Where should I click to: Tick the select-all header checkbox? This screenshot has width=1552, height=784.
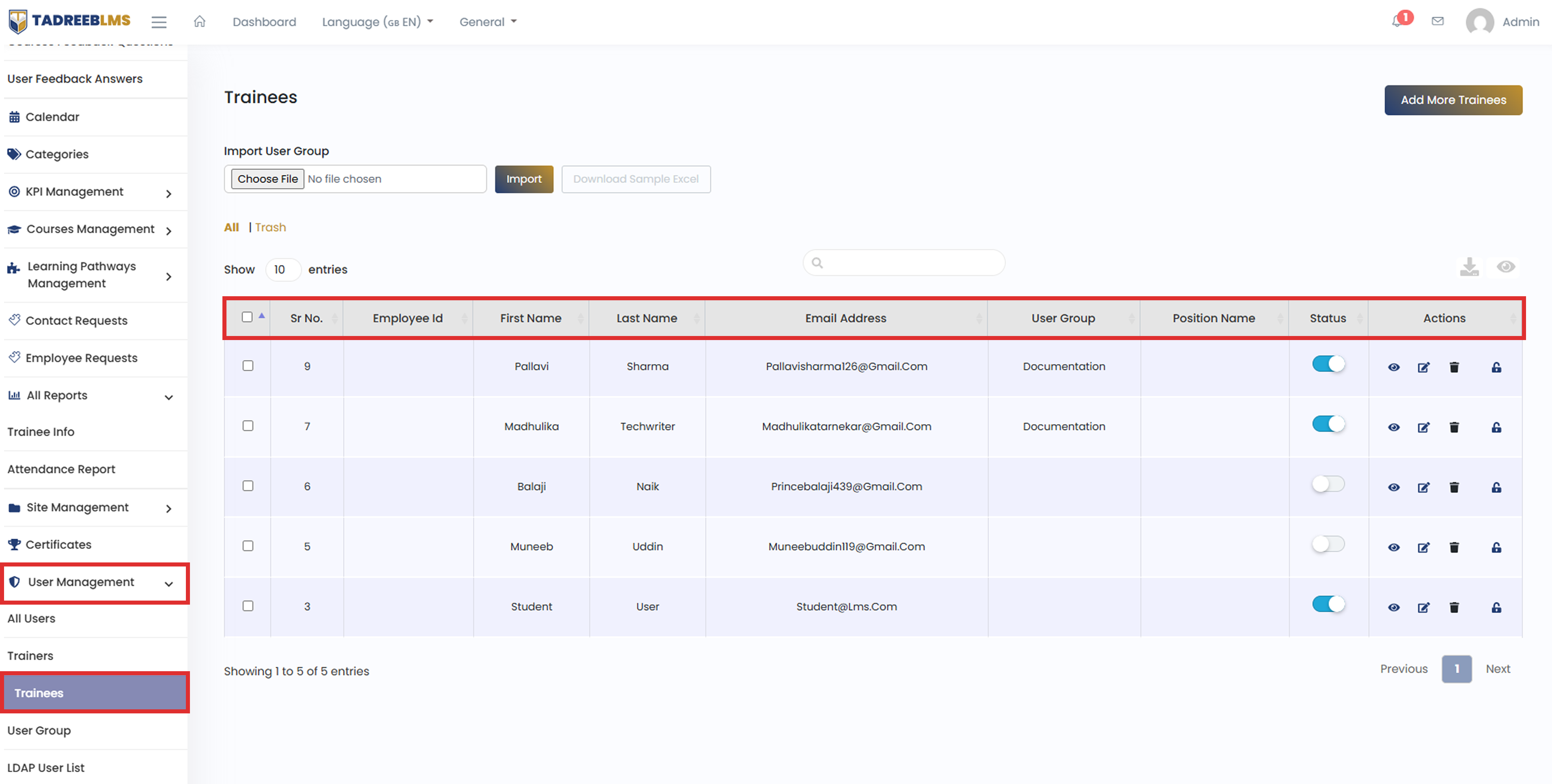(247, 317)
